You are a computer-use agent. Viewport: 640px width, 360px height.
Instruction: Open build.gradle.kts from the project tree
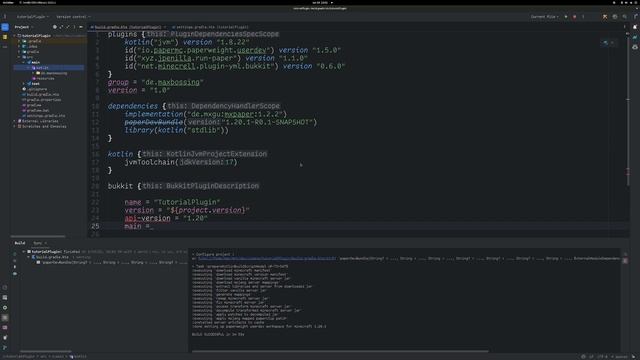[x=42, y=94]
